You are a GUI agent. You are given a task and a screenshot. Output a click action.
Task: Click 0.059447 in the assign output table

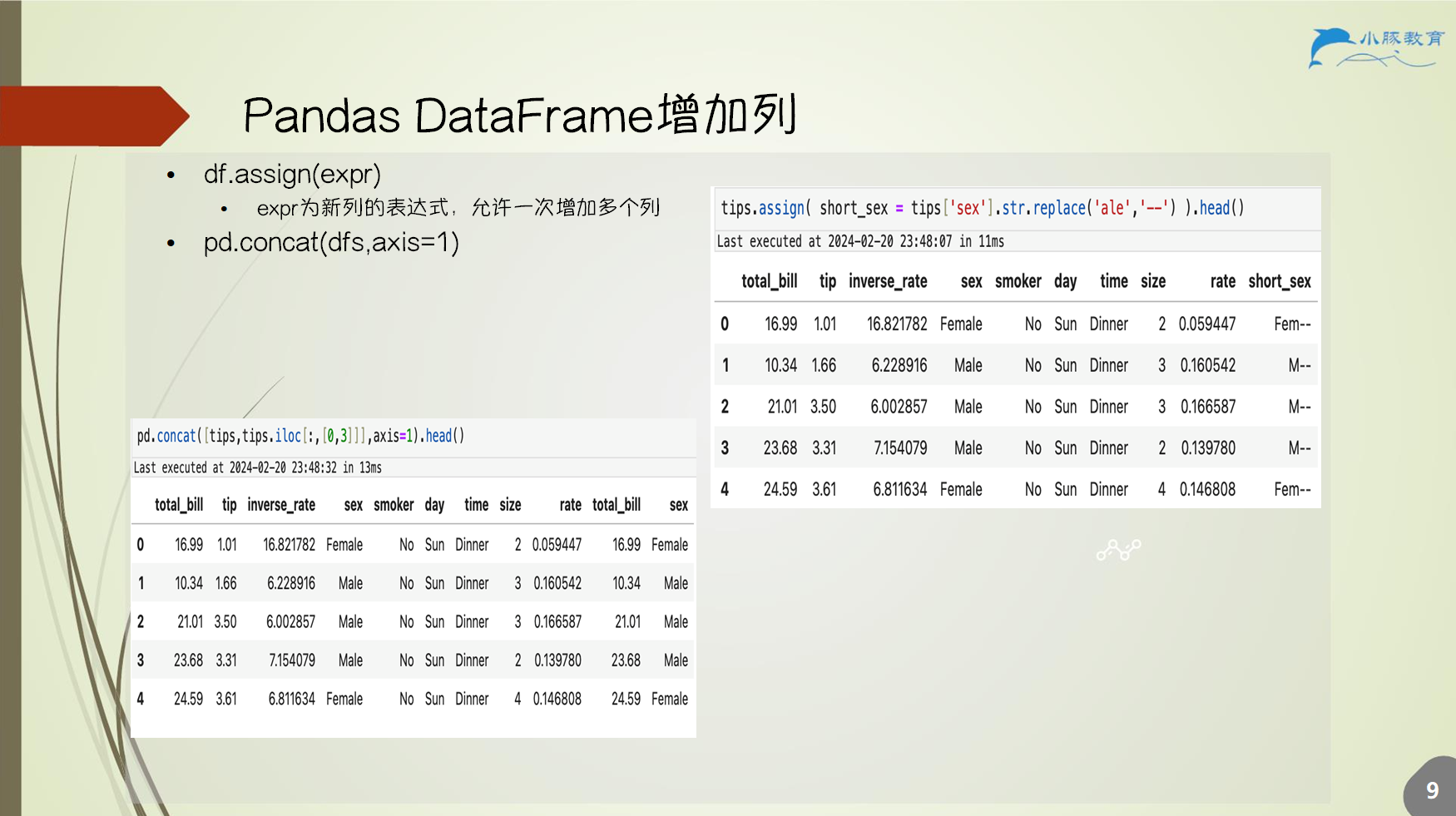tap(1207, 324)
